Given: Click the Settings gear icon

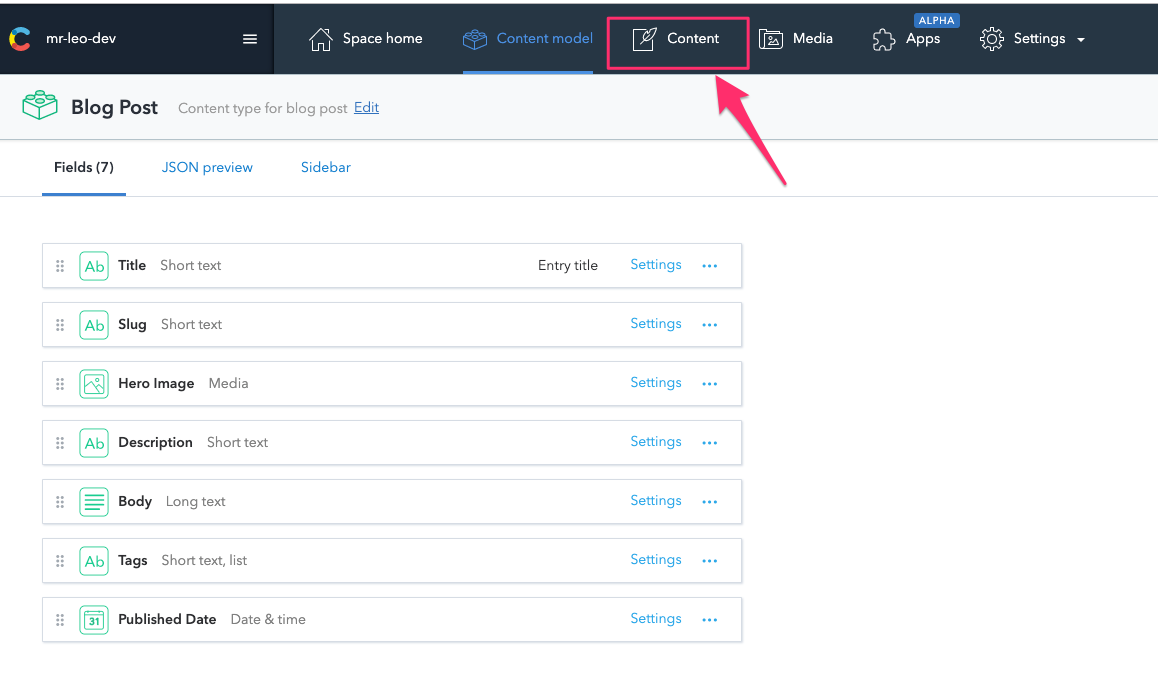Looking at the screenshot, I should [991, 38].
